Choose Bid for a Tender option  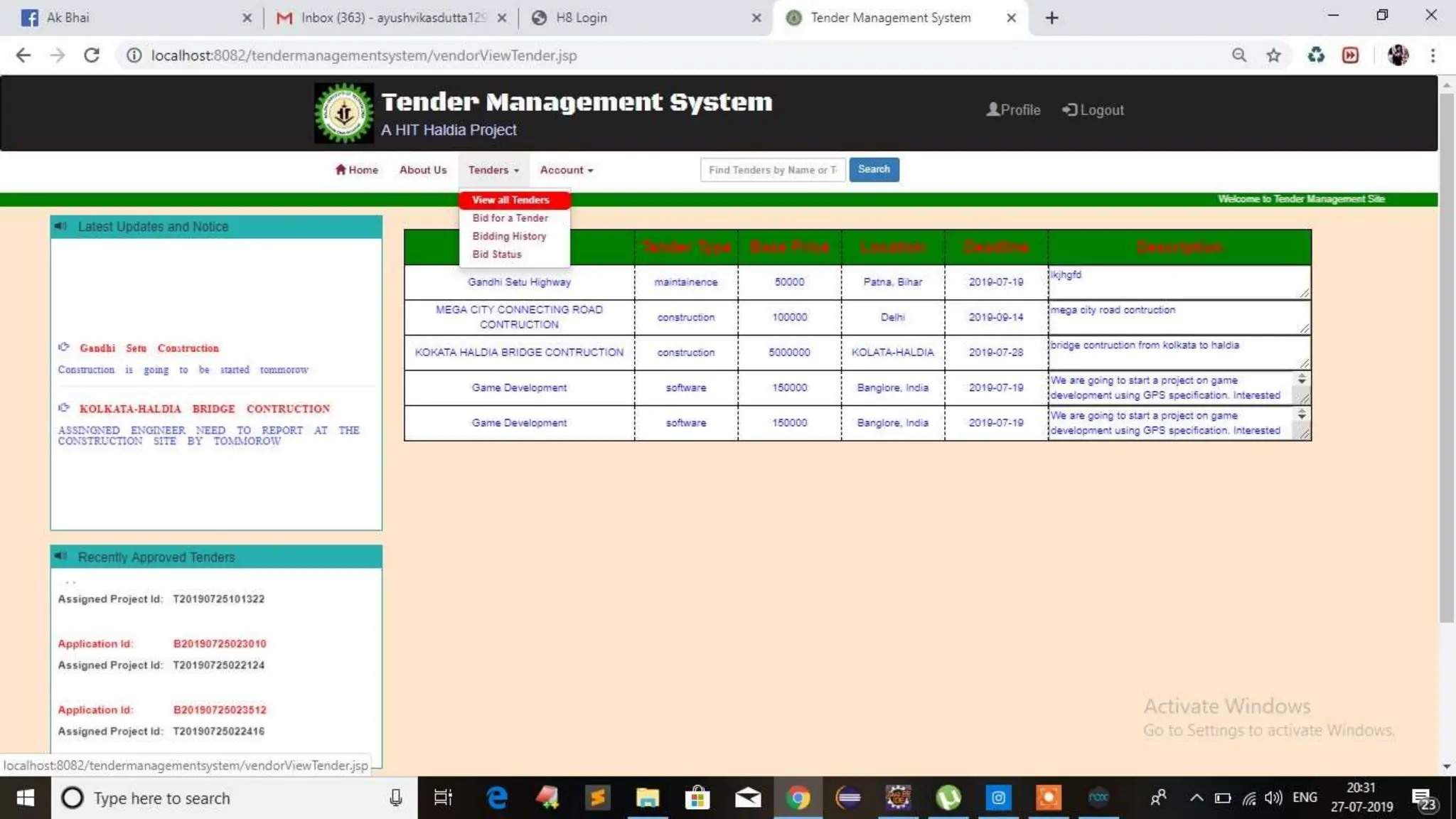510,218
